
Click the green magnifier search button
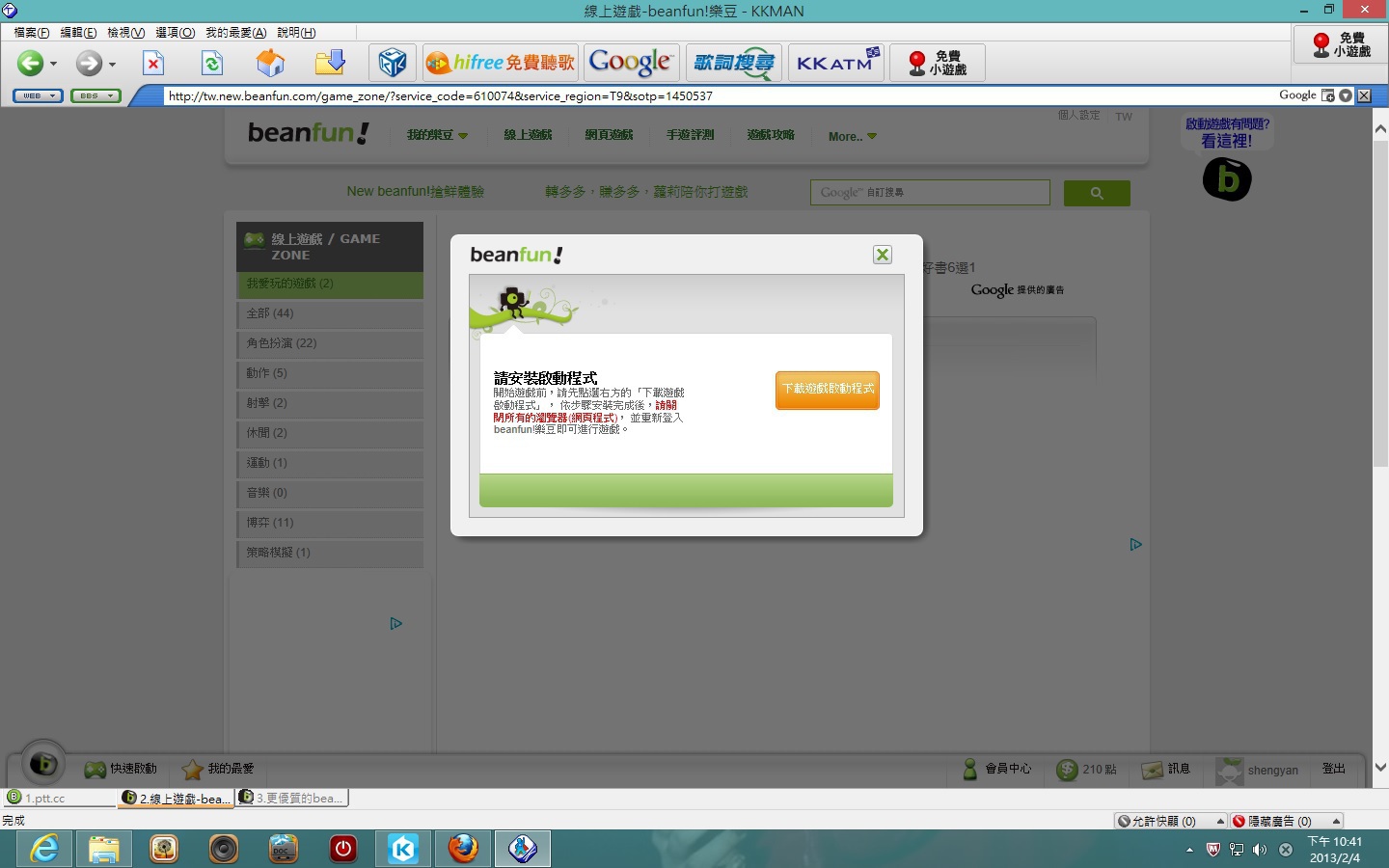[x=1097, y=193]
